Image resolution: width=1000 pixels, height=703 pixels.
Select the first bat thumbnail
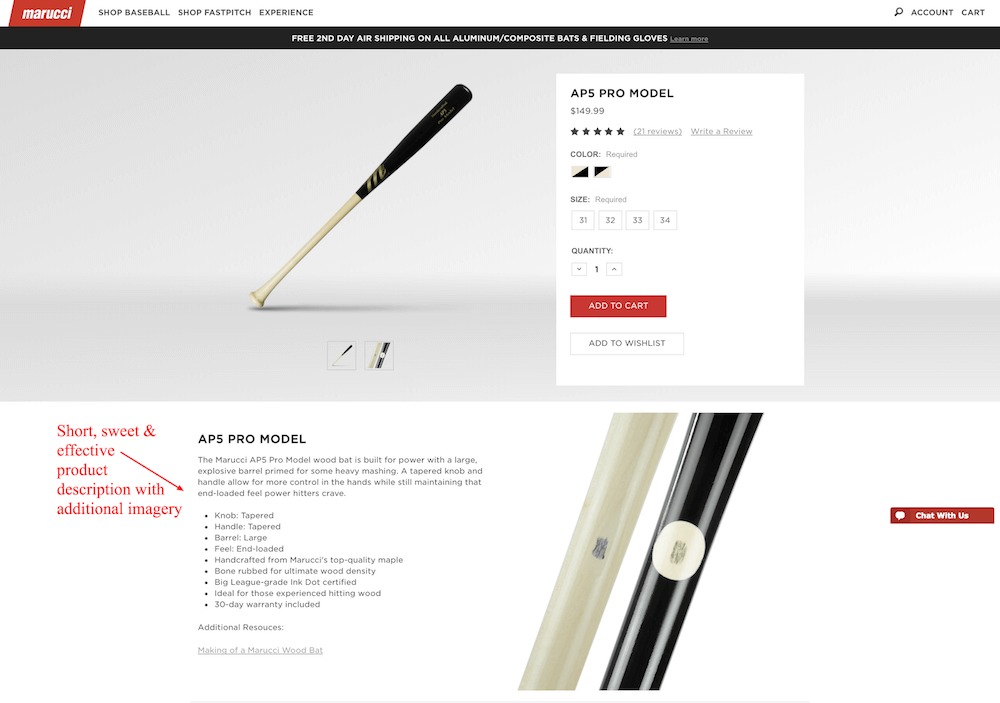342,355
